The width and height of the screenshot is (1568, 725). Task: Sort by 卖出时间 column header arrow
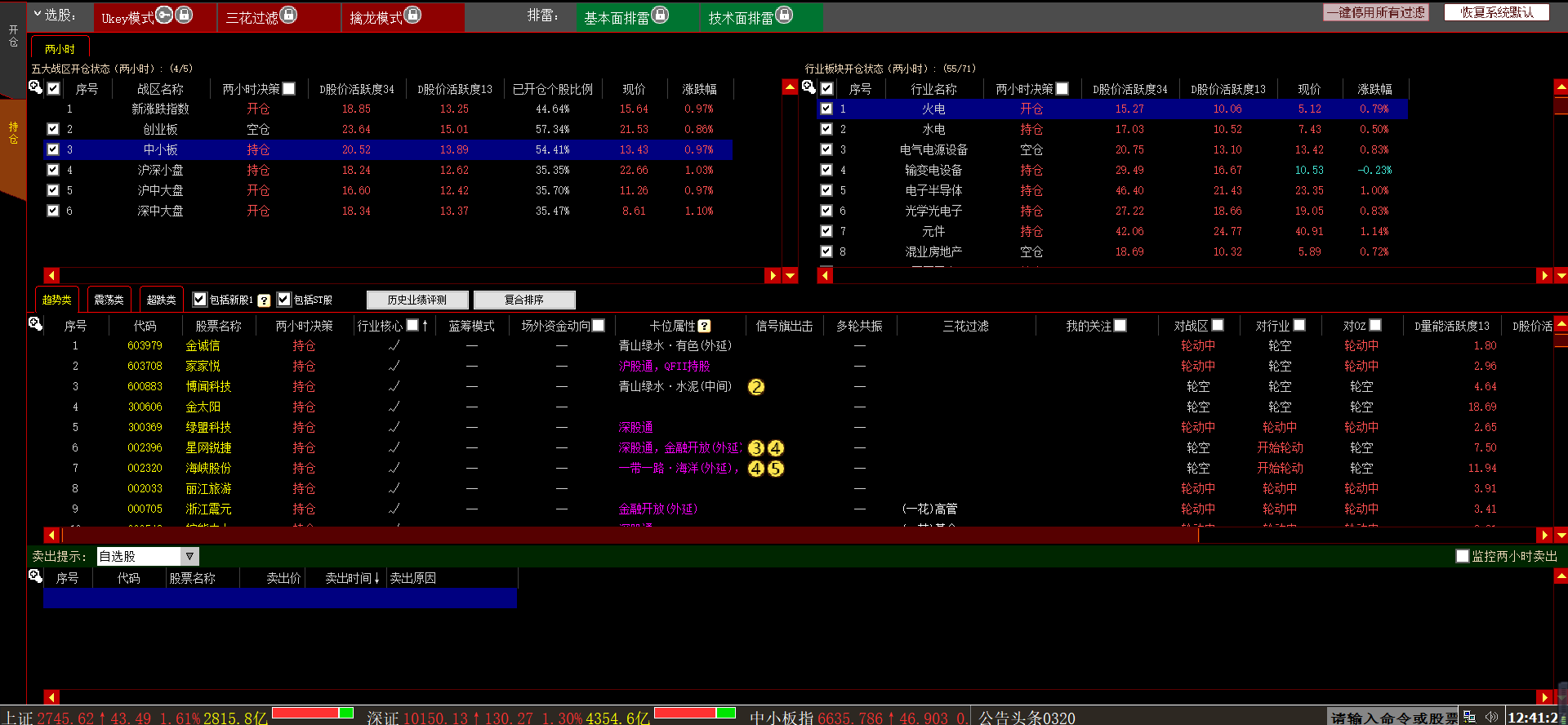click(x=376, y=578)
